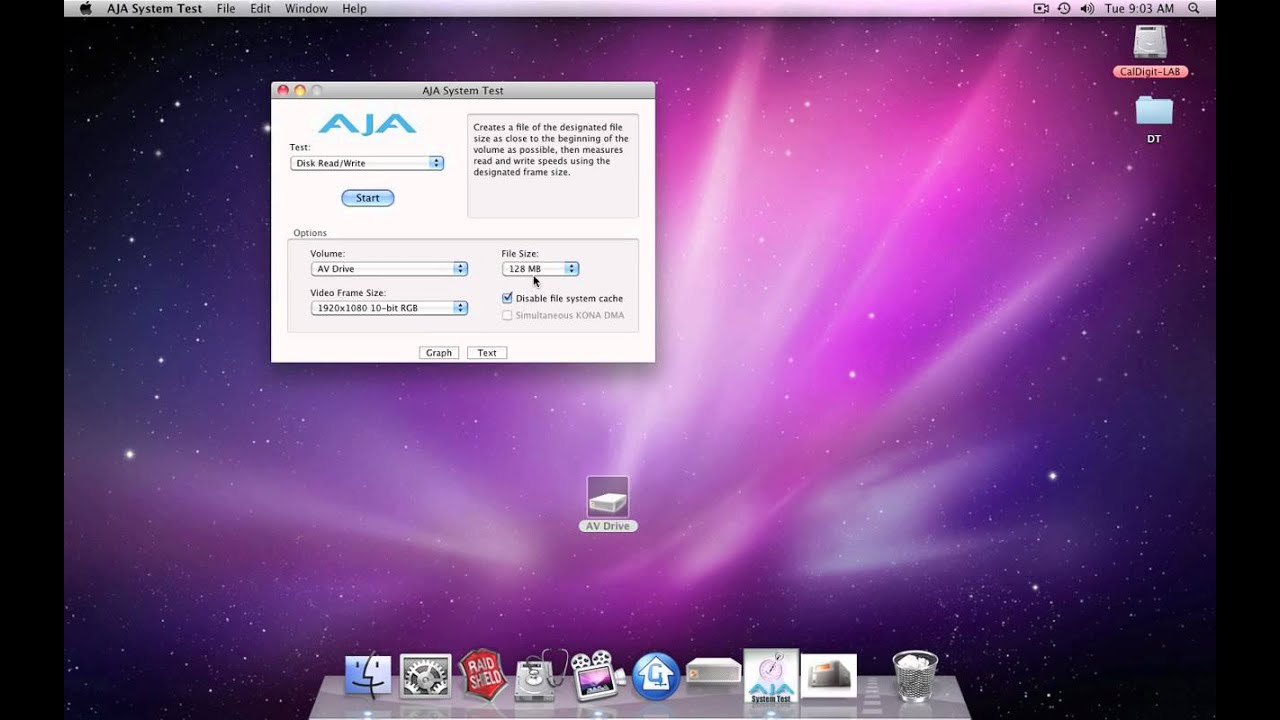
Task: Open the AJA System Test application menu
Action: pos(154,8)
